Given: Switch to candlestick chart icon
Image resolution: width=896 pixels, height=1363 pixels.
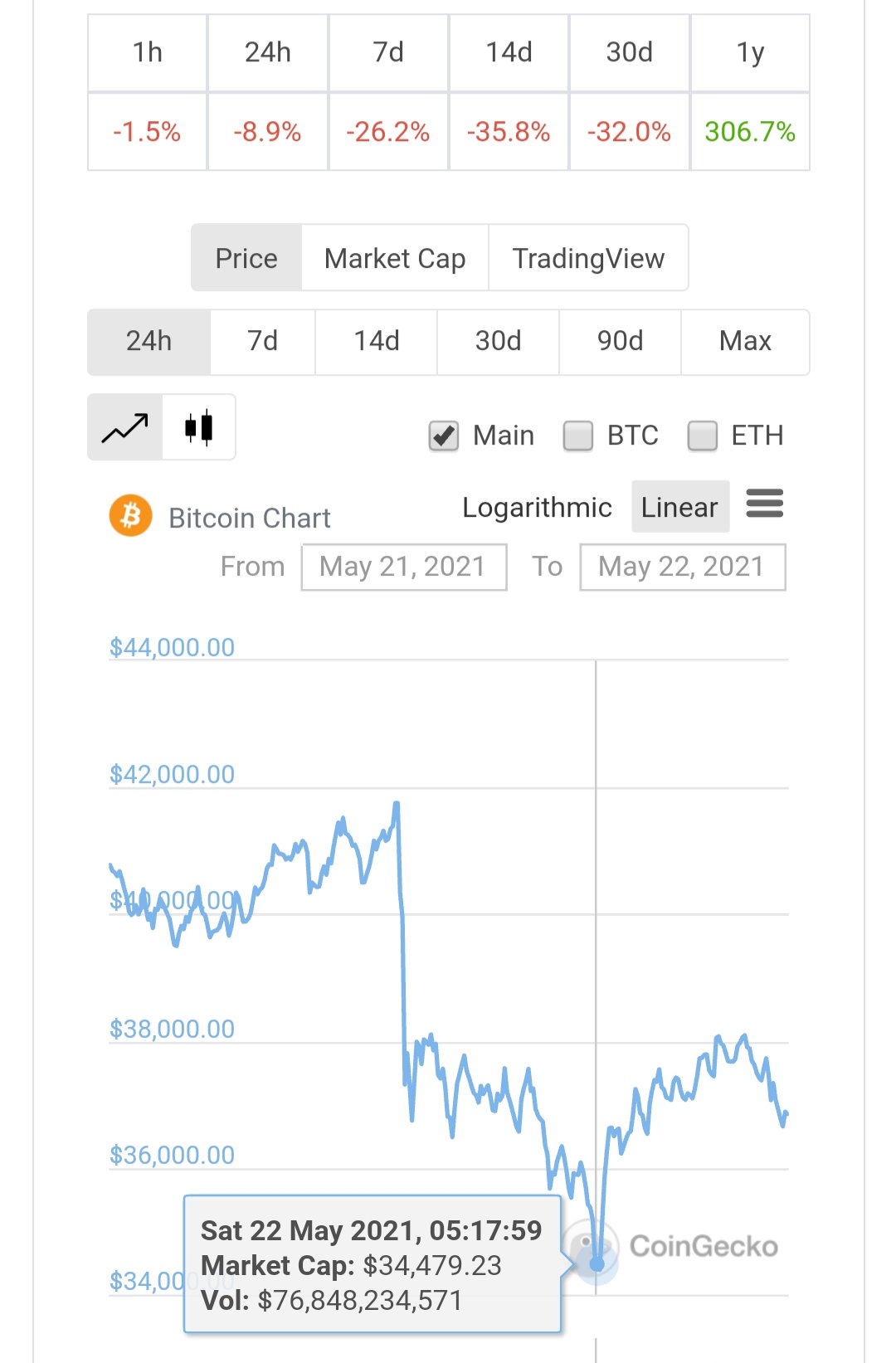Looking at the screenshot, I should [x=199, y=427].
